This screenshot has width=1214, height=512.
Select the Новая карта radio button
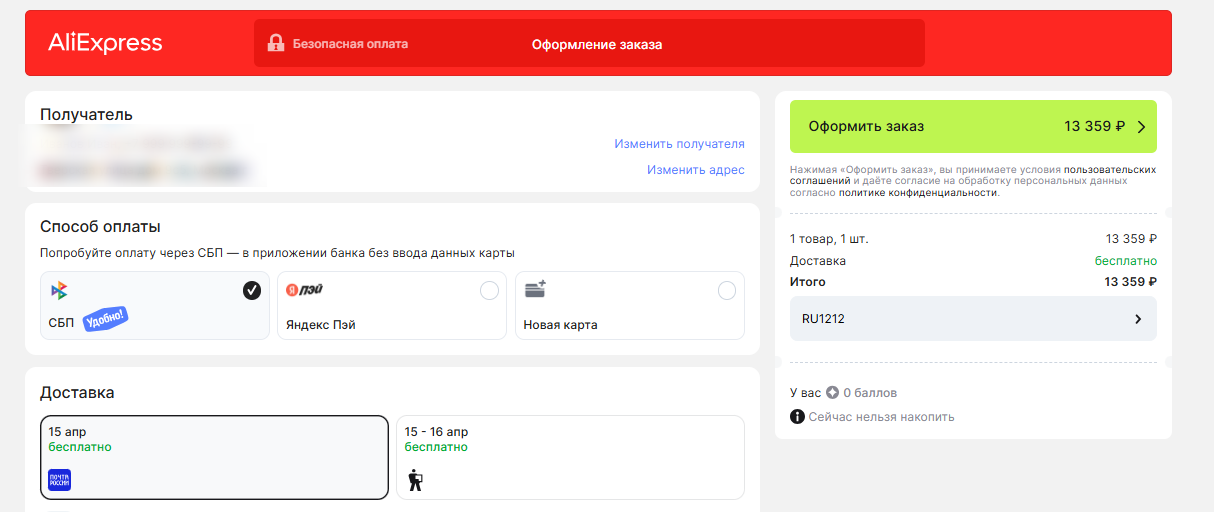click(727, 291)
